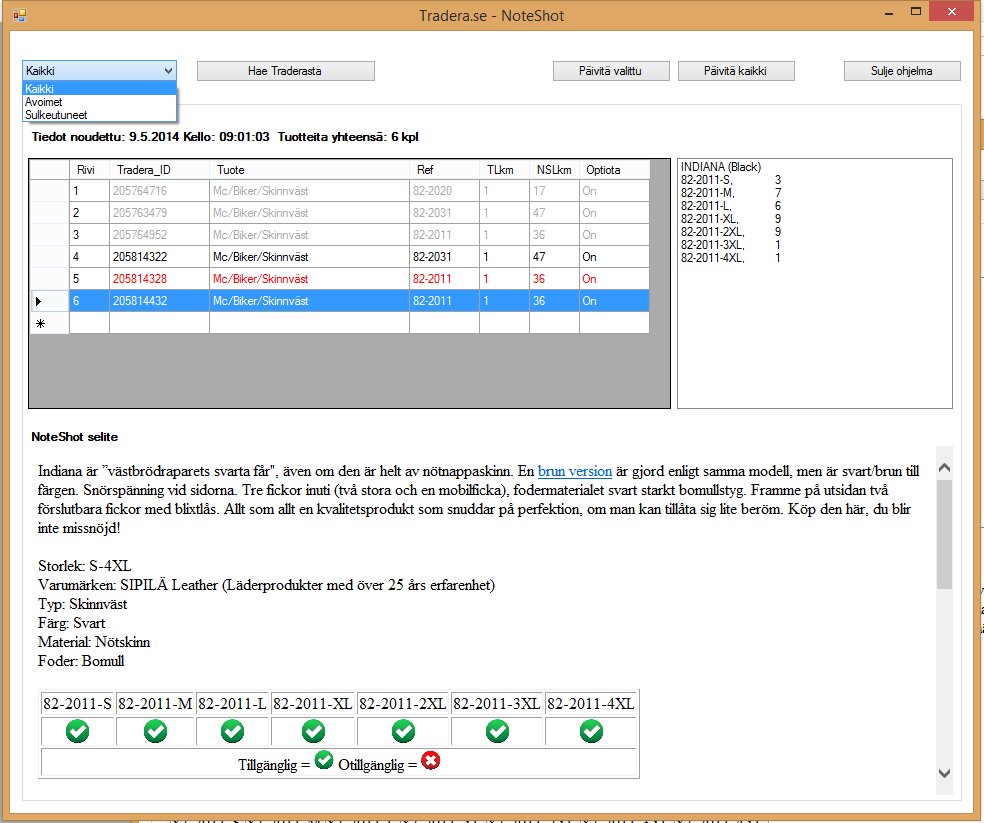Click the INDIANA (Black) heading in stock list
The width and height of the screenshot is (984, 823).
pyautogui.click(x=721, y=166)
